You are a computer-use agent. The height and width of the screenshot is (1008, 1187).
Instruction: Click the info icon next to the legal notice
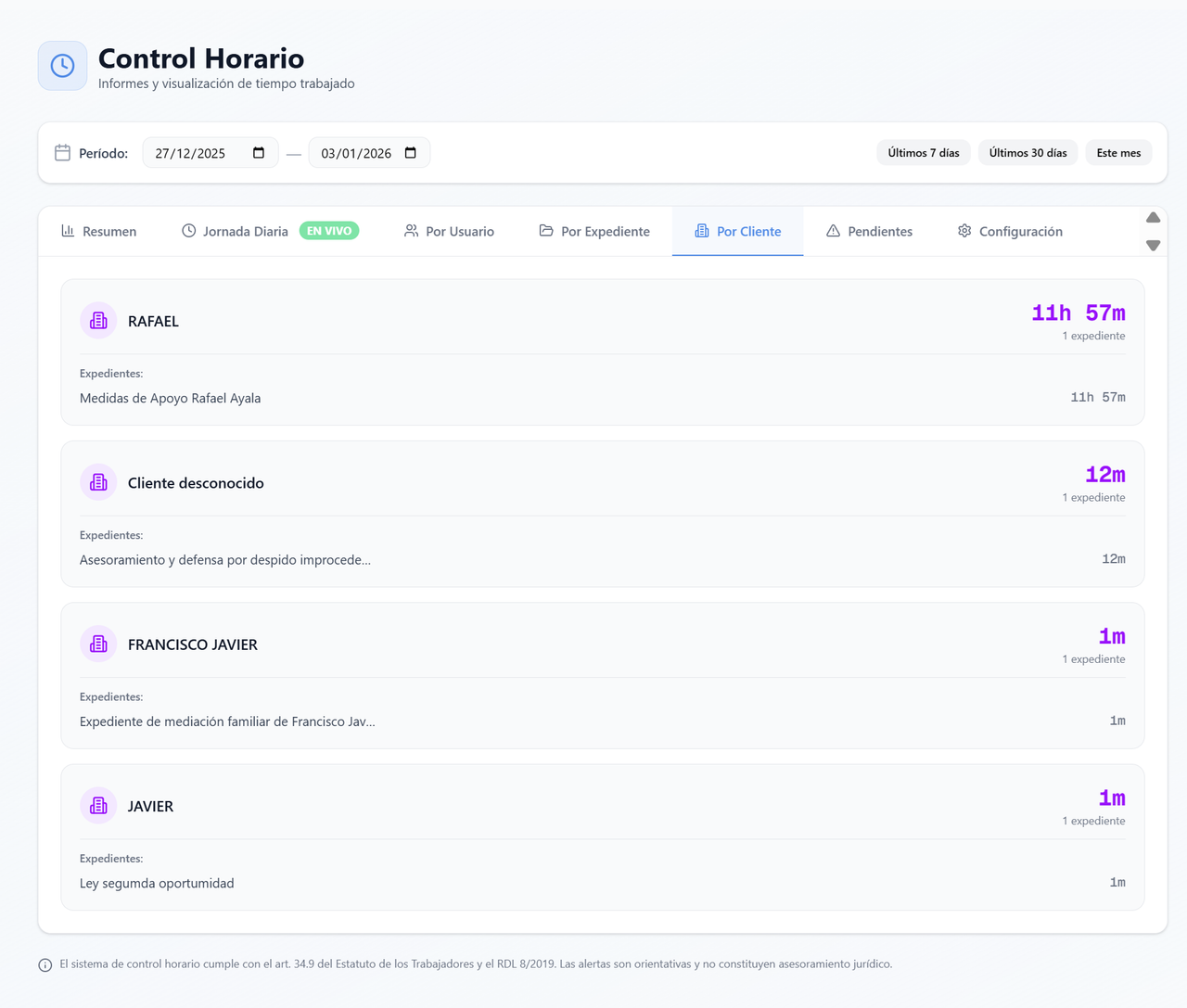click(45, 964)
